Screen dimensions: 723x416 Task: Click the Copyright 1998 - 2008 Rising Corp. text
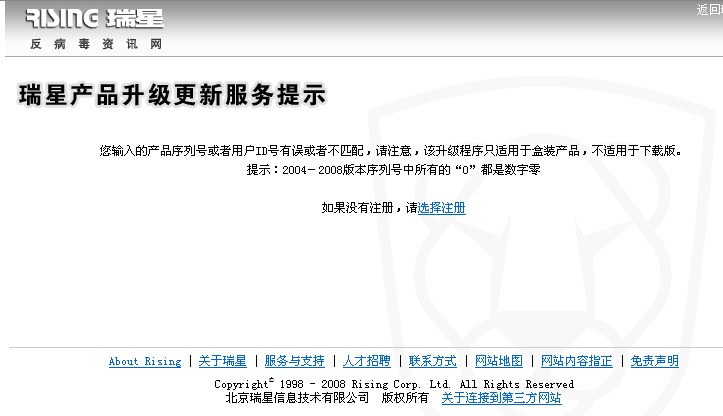pyautogui.click(x=394, y=384)
